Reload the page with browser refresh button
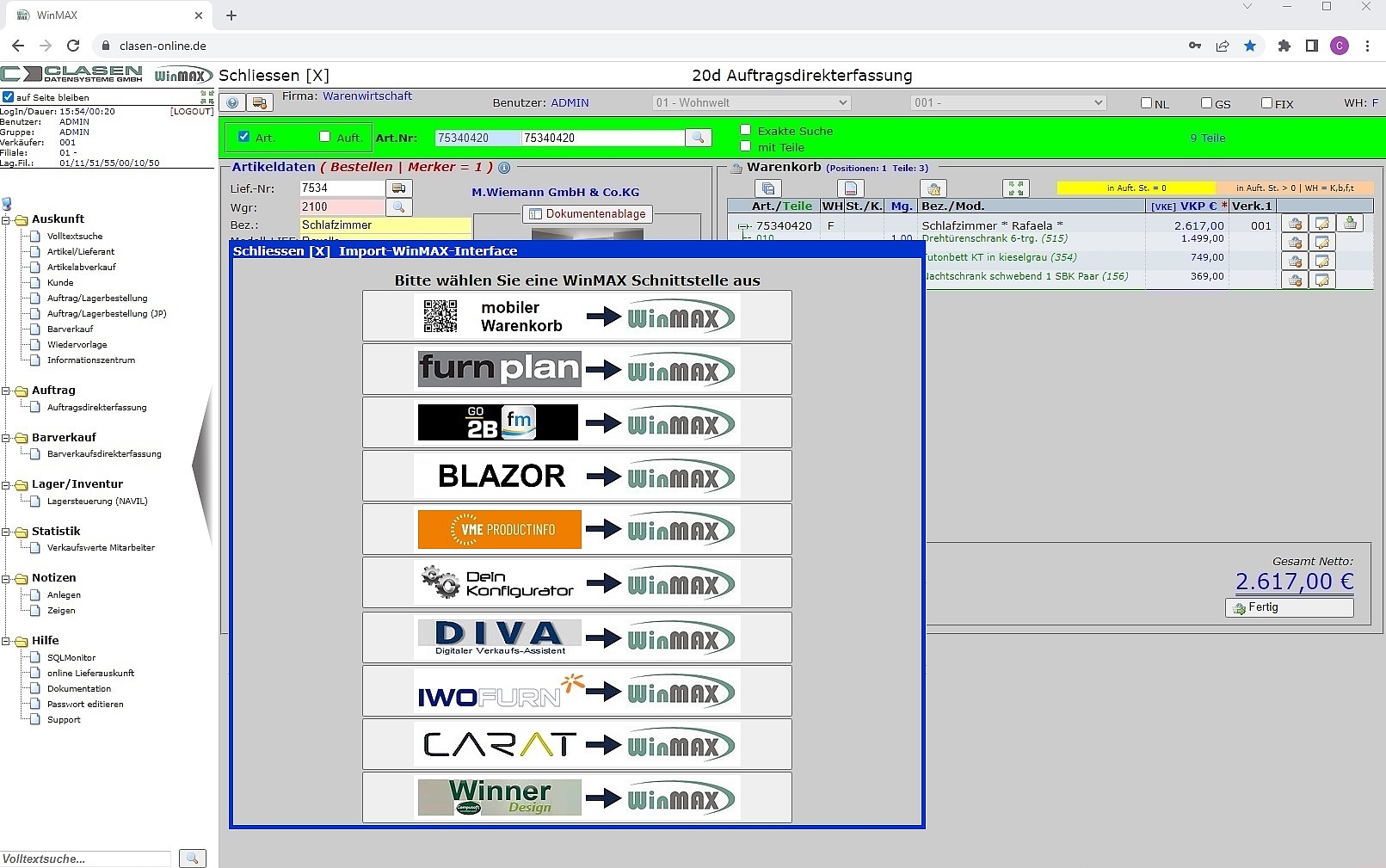The image size is (1386, 868). pos(73,46)
